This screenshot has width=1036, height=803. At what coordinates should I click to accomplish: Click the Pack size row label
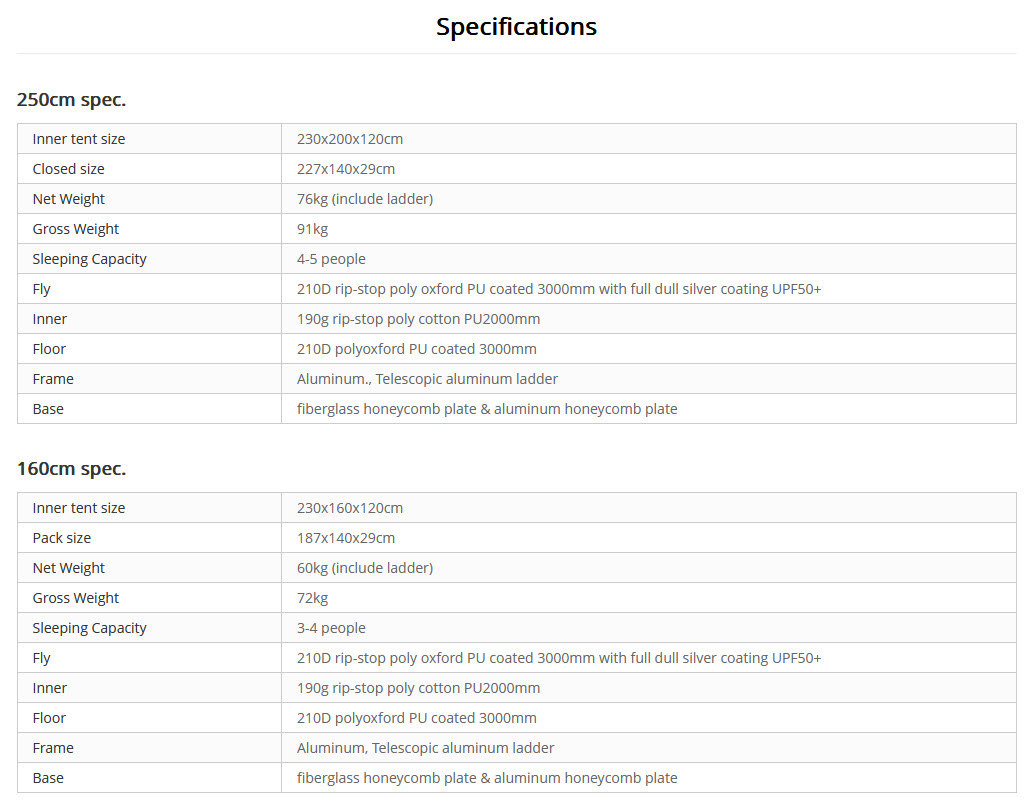click(x=62, y=538)
